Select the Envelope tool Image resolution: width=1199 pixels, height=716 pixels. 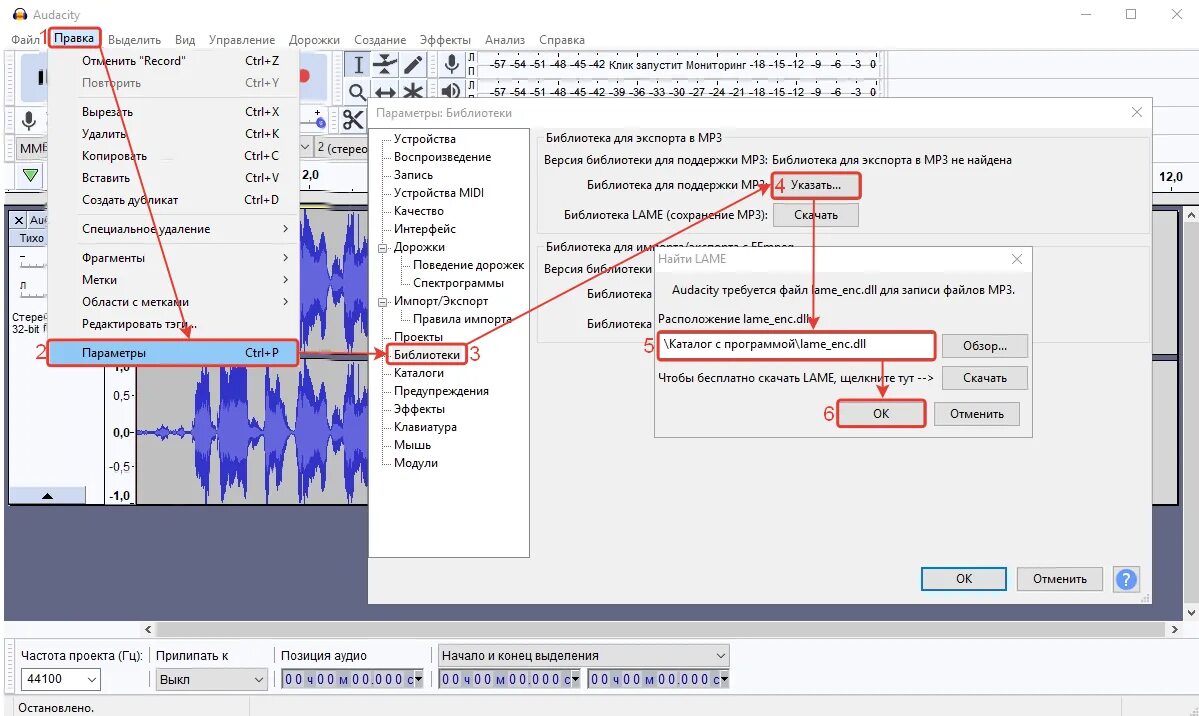[383, 62]
